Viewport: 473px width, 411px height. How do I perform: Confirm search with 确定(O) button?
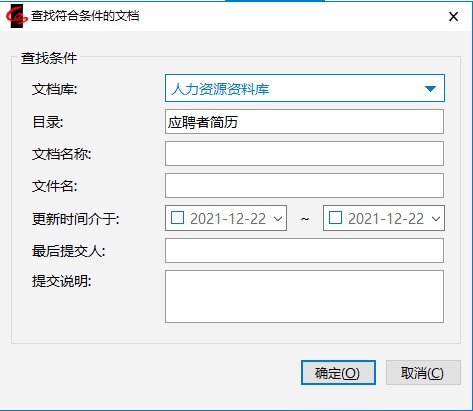[338, 372]
